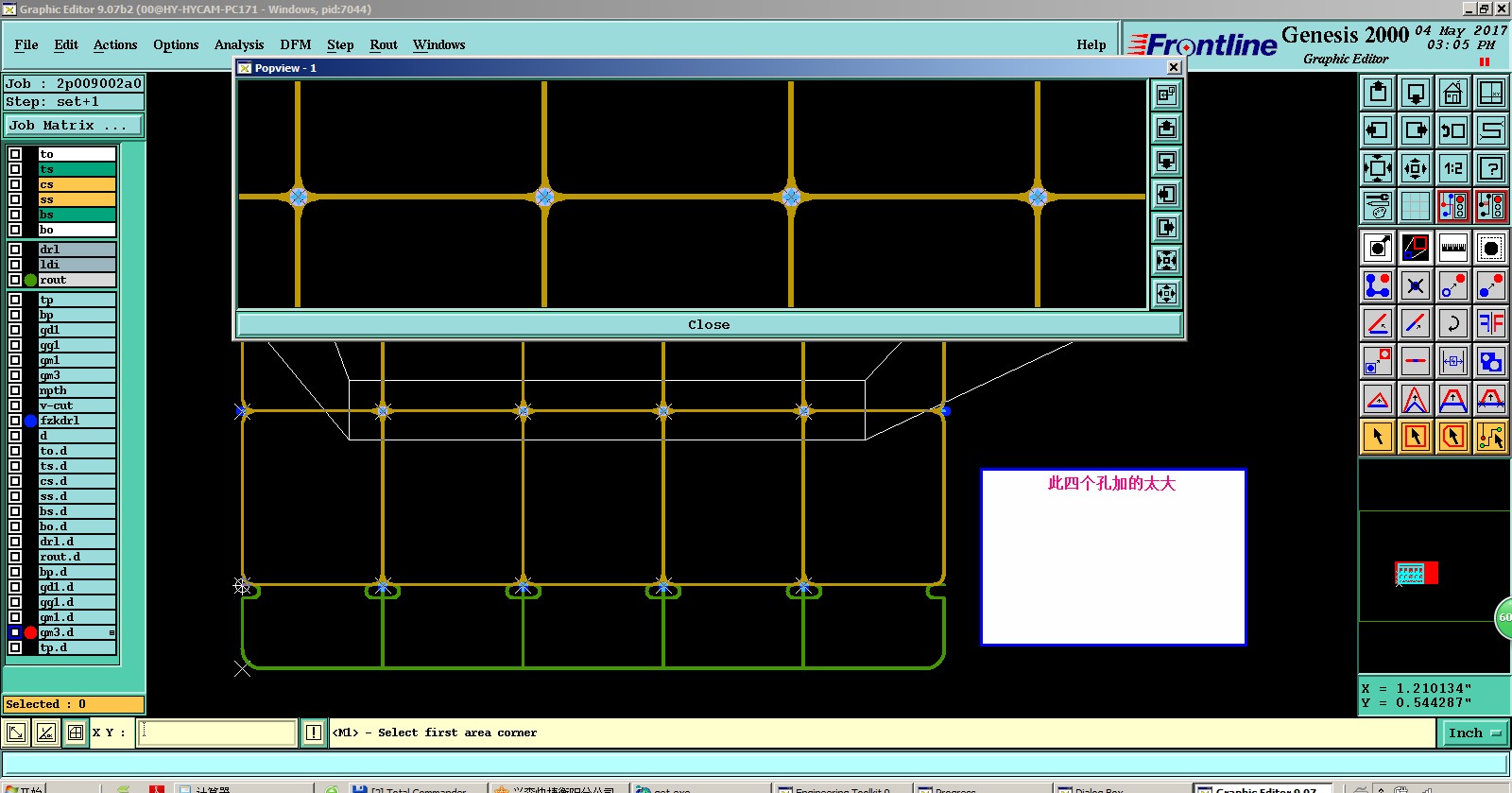Select the gd1 layer name
Image resolution: width=1512 pixels, height=793 pixels.
click(77, 330)
